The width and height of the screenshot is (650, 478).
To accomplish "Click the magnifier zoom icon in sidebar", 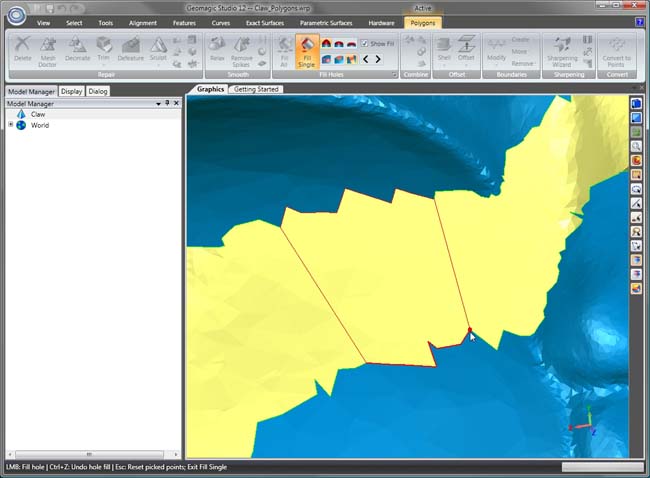I will tap(636, 146).
